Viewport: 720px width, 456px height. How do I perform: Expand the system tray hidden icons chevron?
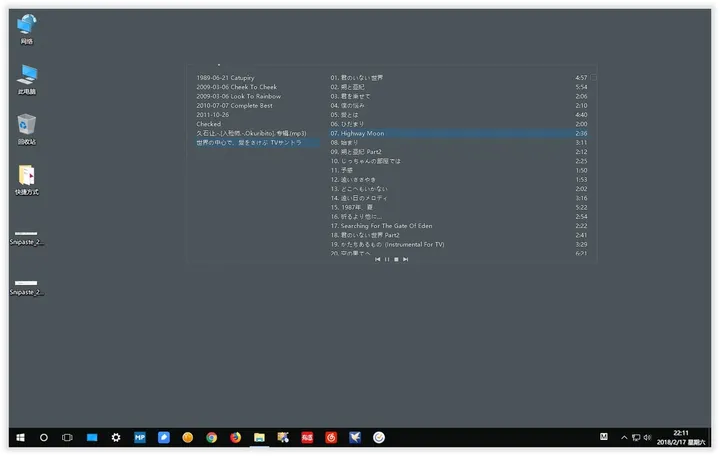(x=625, y=437)
